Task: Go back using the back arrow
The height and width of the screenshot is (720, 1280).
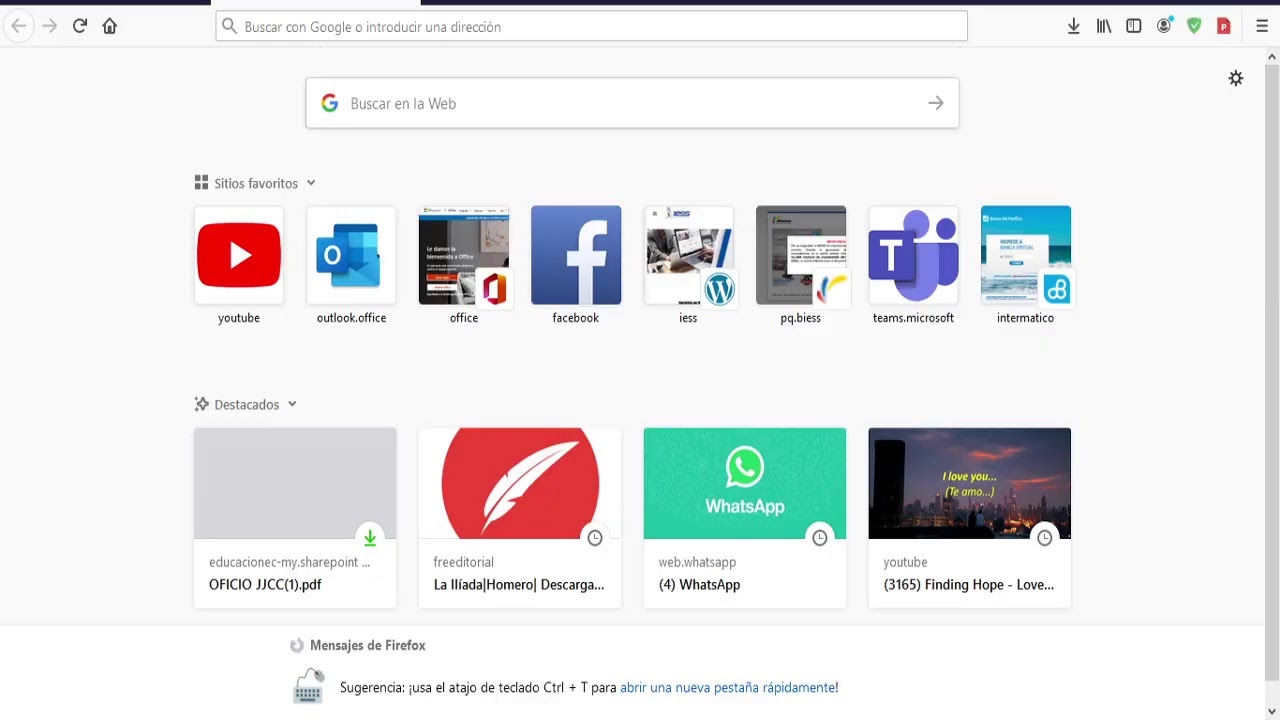Action: tap(18, 26)
